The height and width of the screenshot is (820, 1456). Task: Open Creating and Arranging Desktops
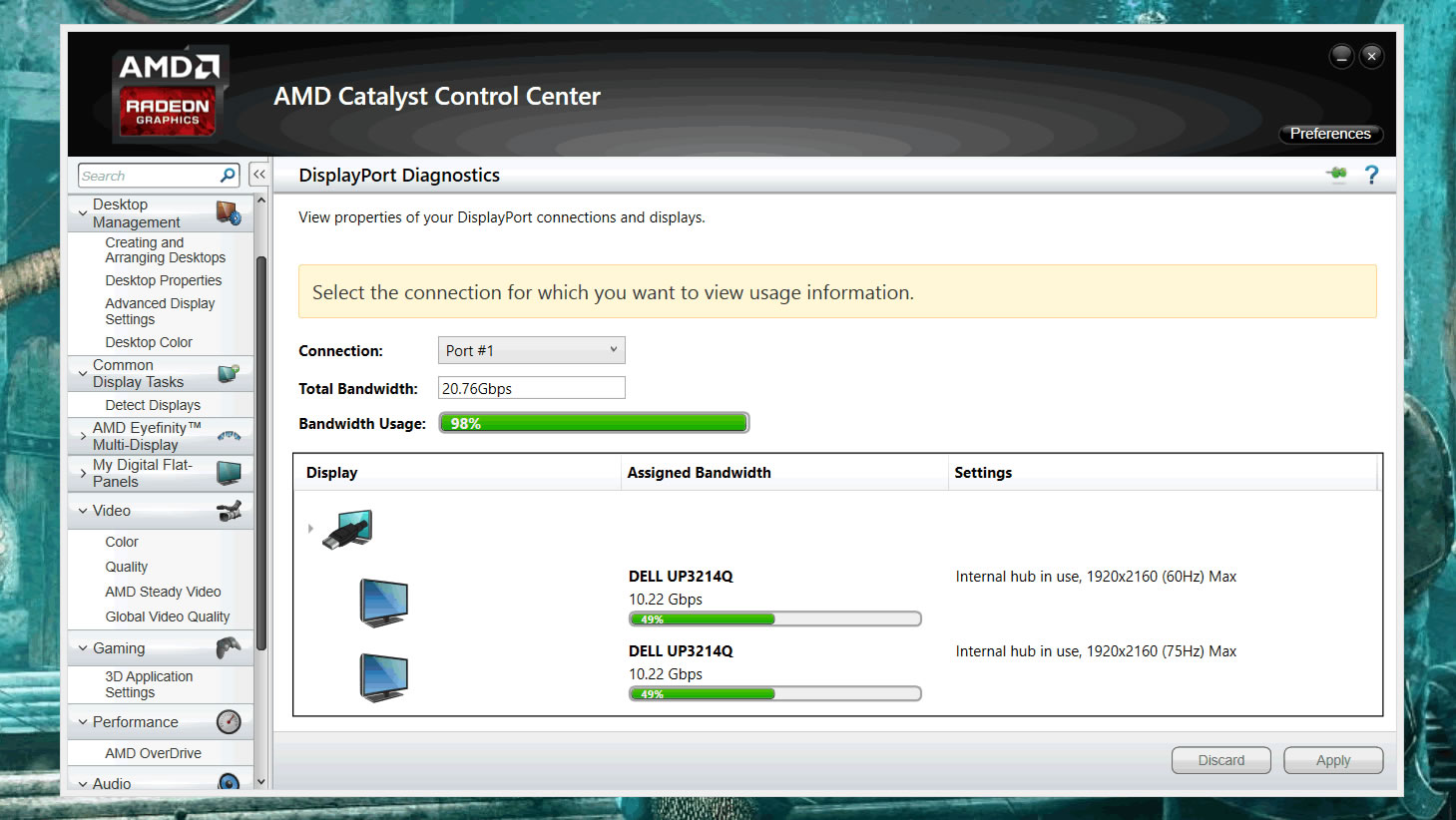(166, 250)
